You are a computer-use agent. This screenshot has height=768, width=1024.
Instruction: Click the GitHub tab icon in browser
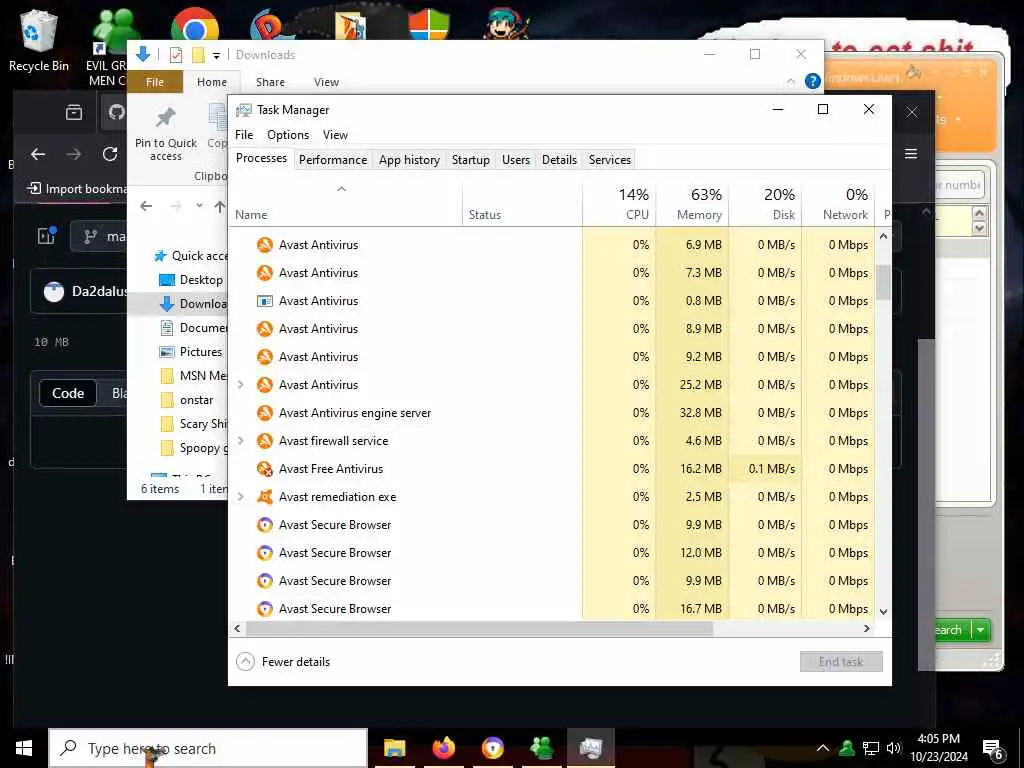(x=116, y=112)
